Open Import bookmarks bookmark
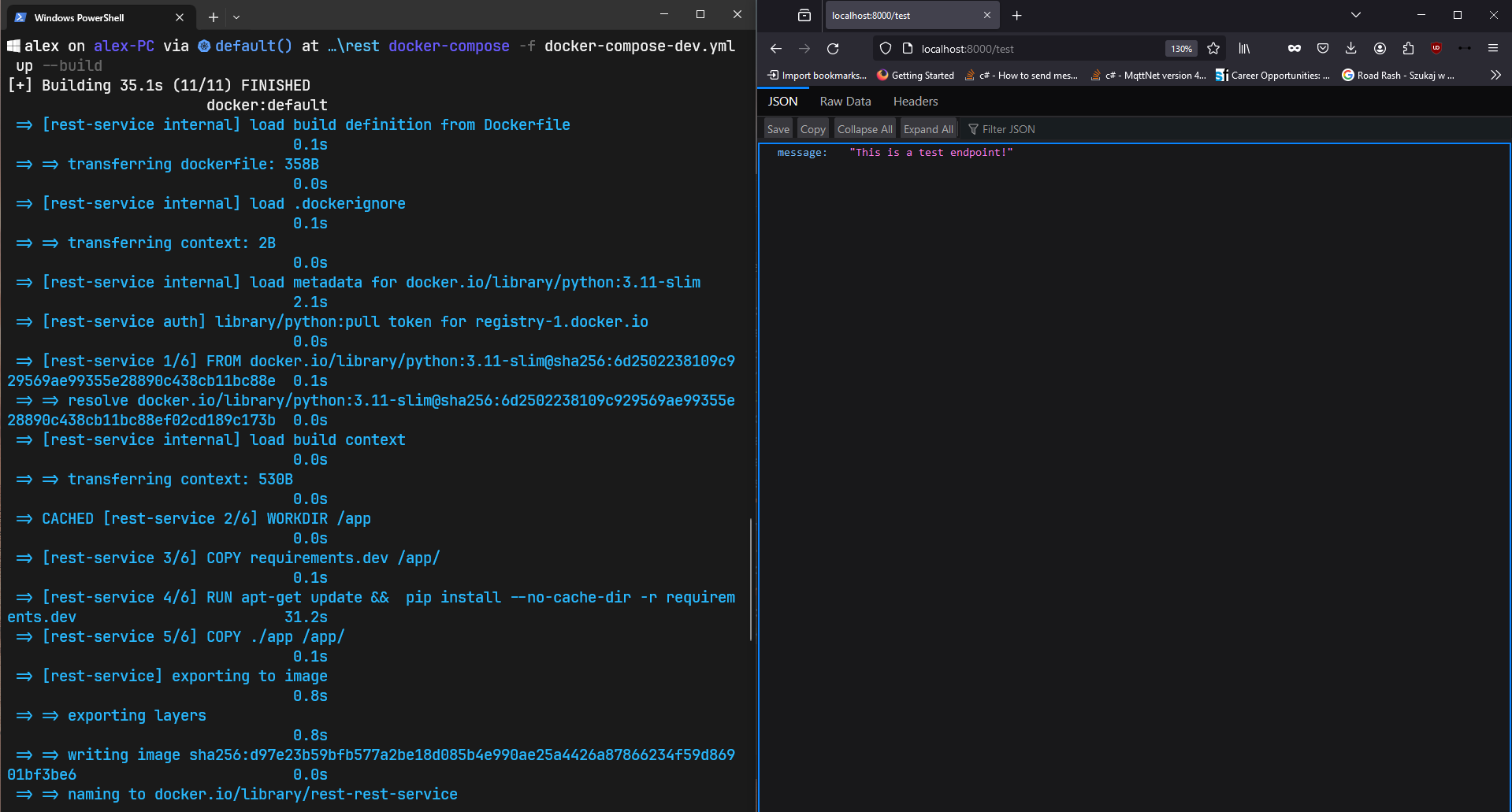The width and height of the screenshot is (1512, 812). point(817,76)
